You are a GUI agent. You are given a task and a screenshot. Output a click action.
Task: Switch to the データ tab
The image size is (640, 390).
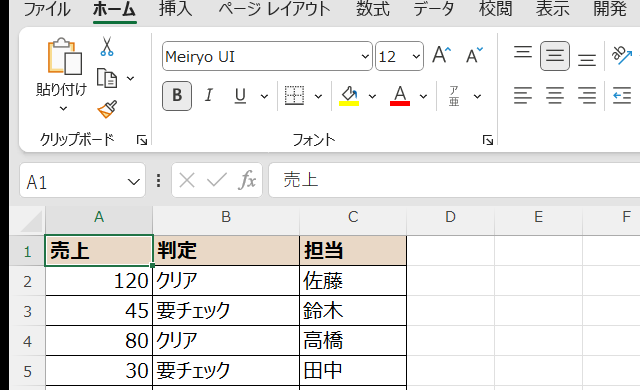(x=433, y=9)
